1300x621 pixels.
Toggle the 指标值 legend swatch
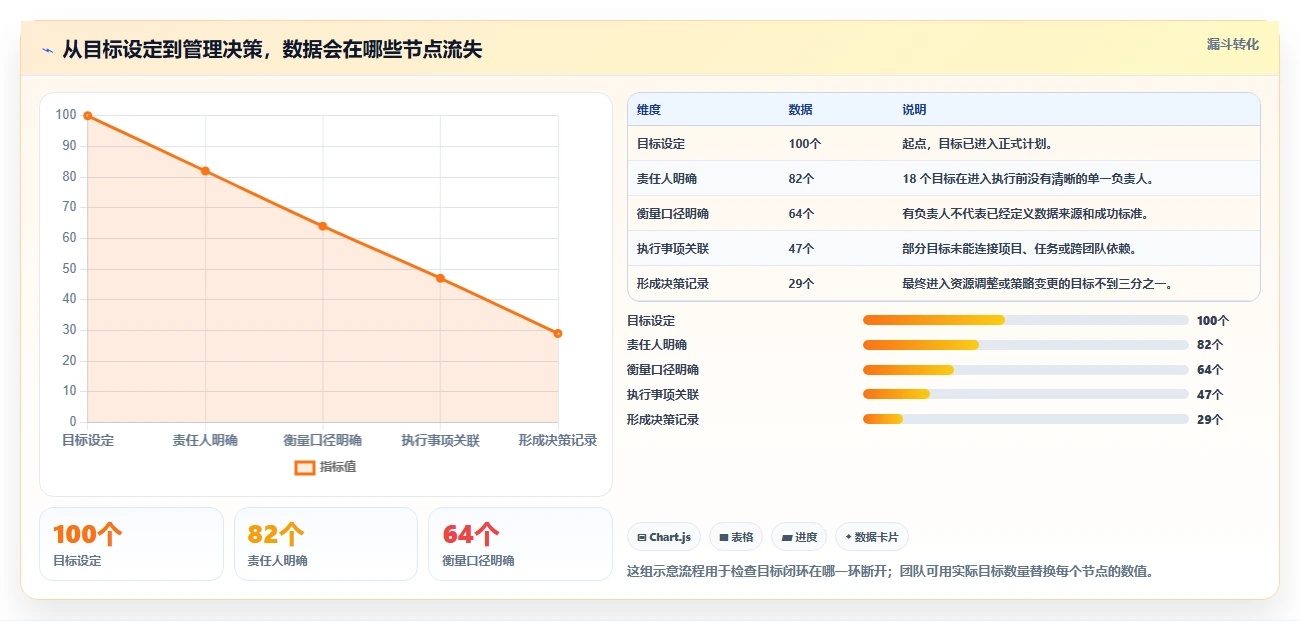[305, 467]
